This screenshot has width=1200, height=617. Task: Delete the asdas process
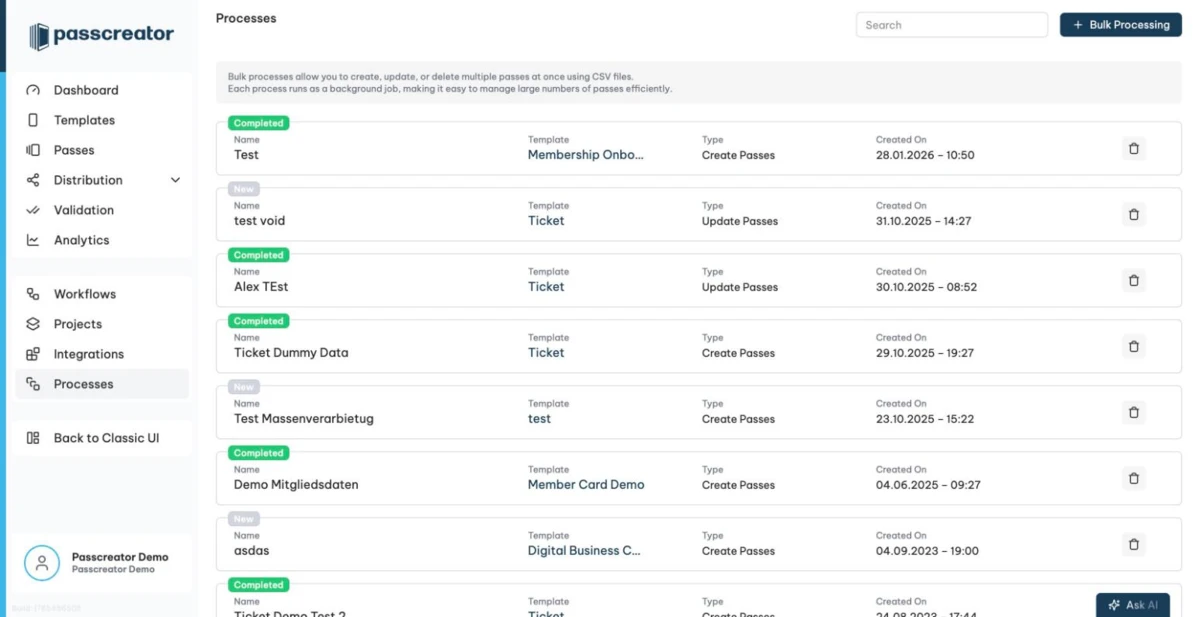pos(1133,544)
